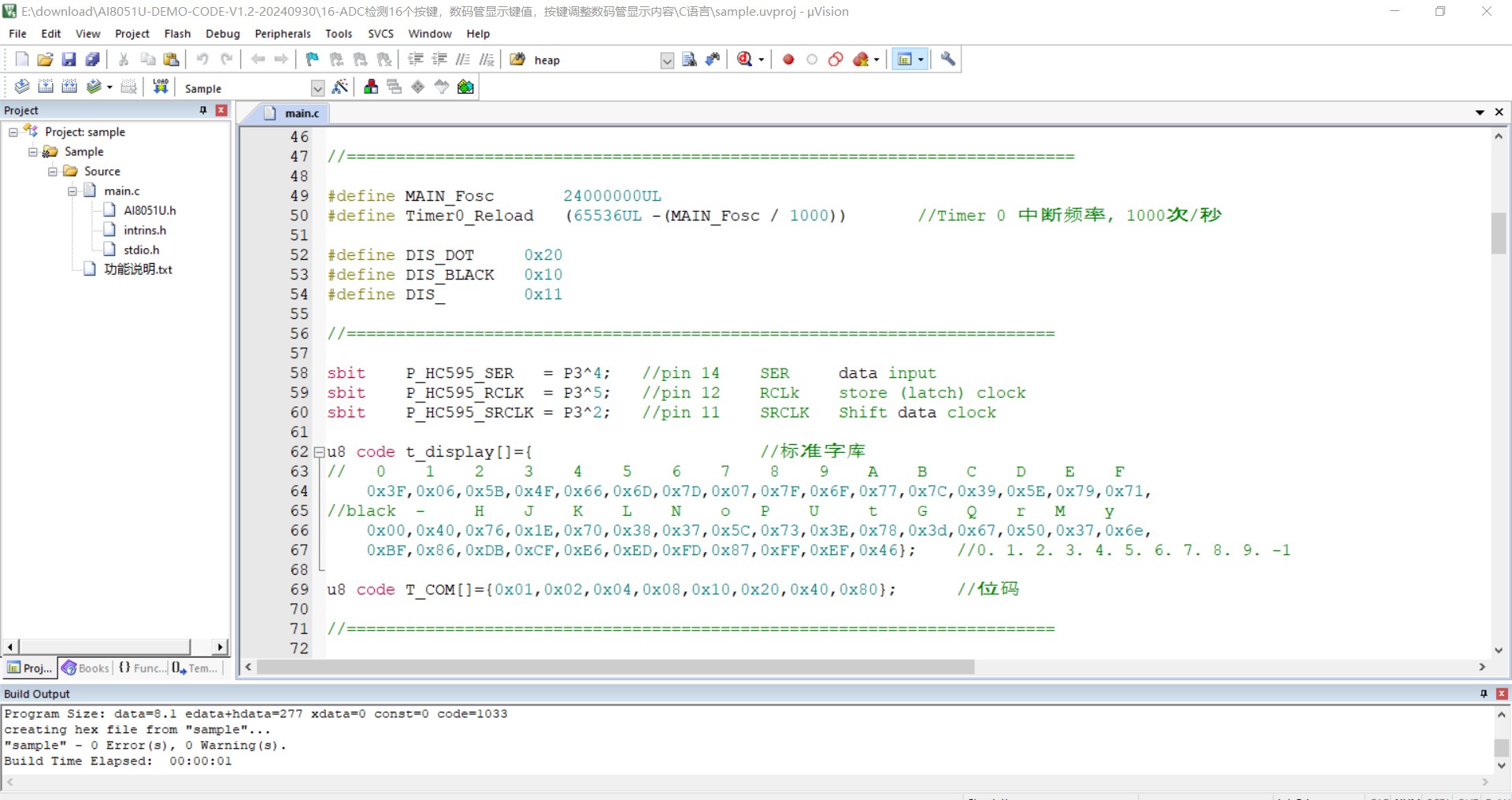Open the heap find combo box dropdown
The width and height of the screenshot is (1512, 800).
coord(667,61)
